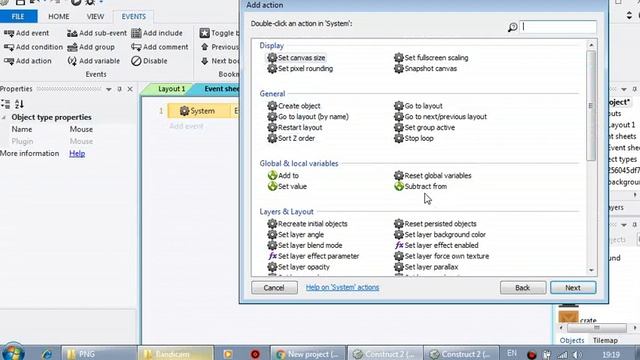Collapse Object type properties section

4,118
